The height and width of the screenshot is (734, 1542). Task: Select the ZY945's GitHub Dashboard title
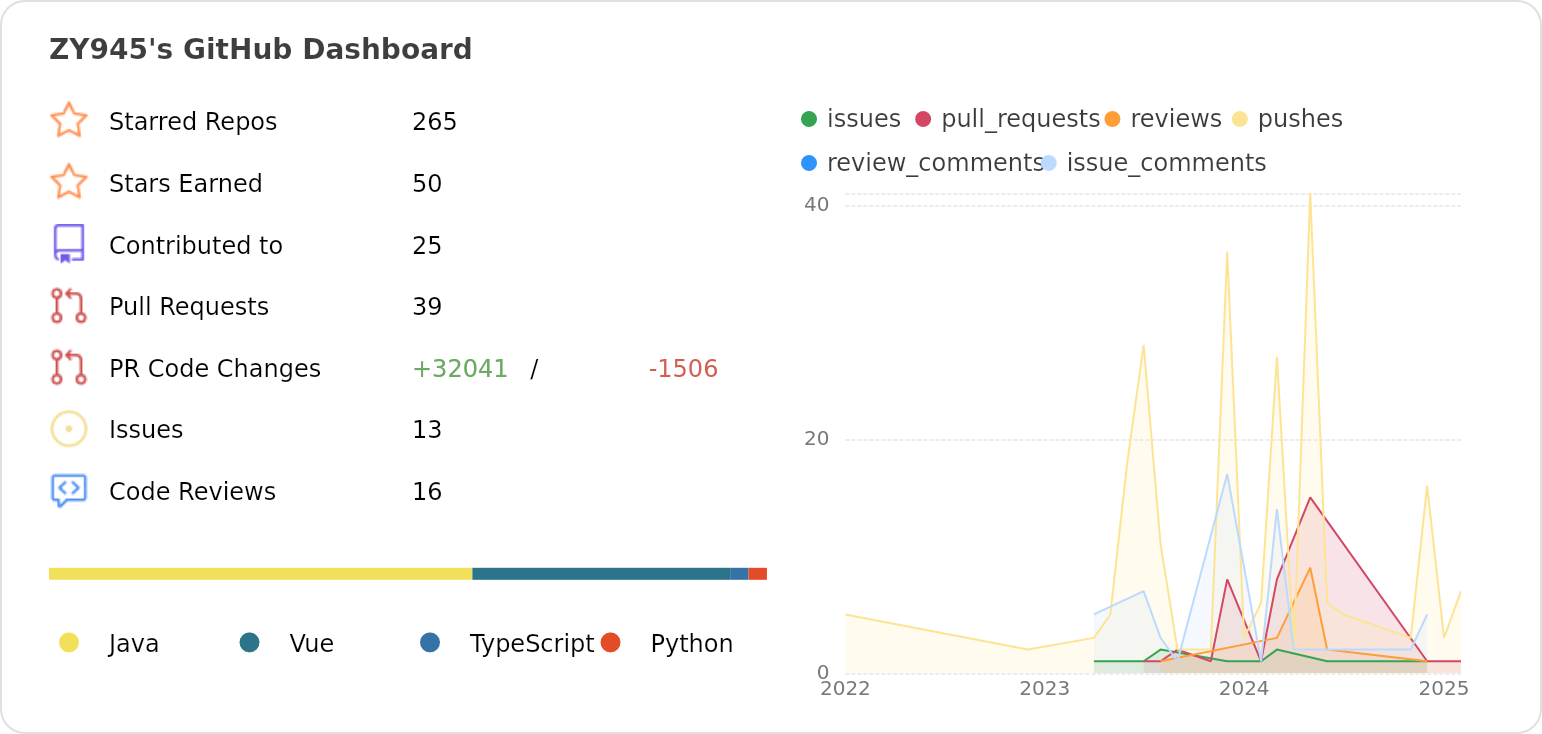coord(260,49)
